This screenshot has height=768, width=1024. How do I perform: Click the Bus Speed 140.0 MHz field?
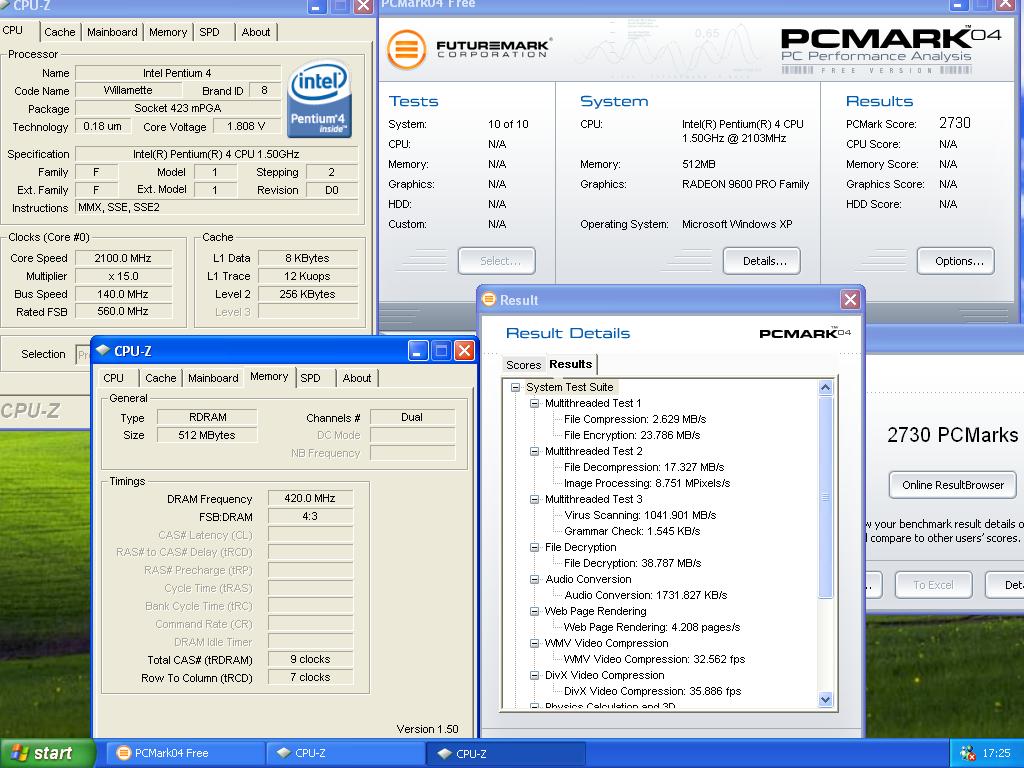coord(123,295)
